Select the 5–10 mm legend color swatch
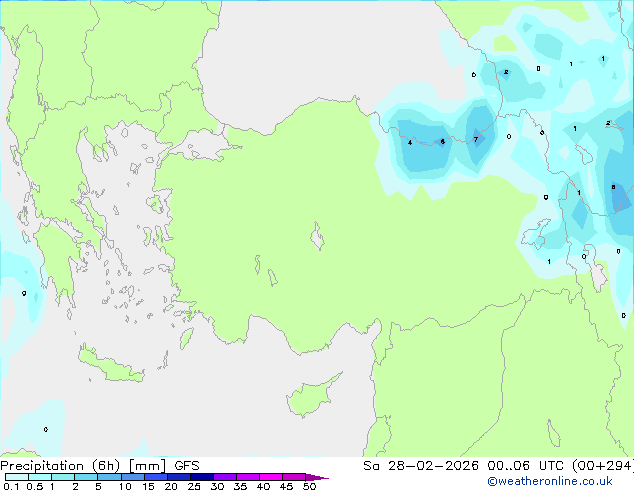This screenshot has width=634, height=490. pyautogui.click(x=109, y=477)
